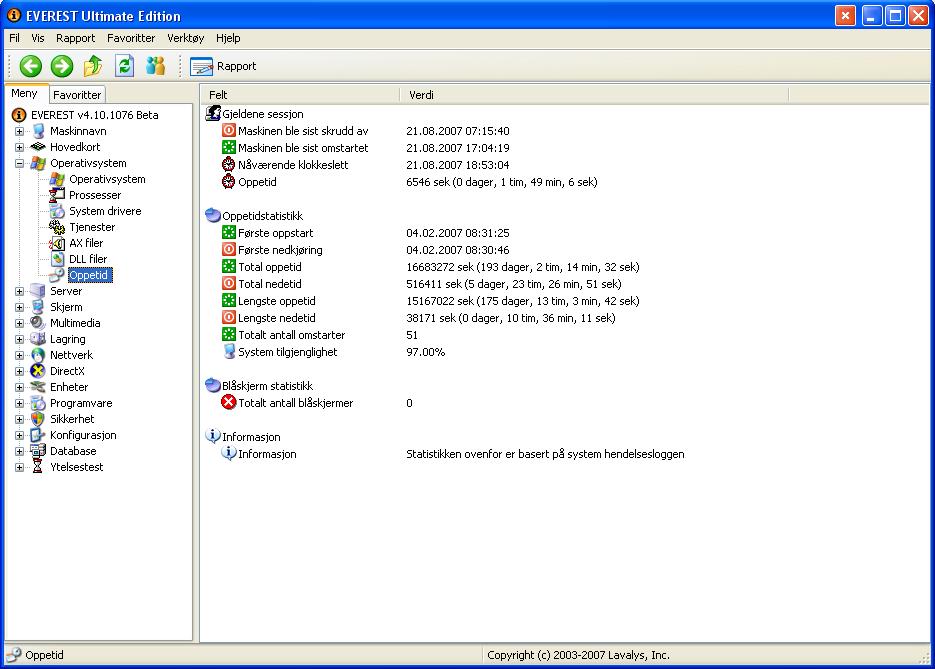This screenshot has width=935, height=669.
Task: Expand the Lagring tree node
Action: [x=19, y=339]
